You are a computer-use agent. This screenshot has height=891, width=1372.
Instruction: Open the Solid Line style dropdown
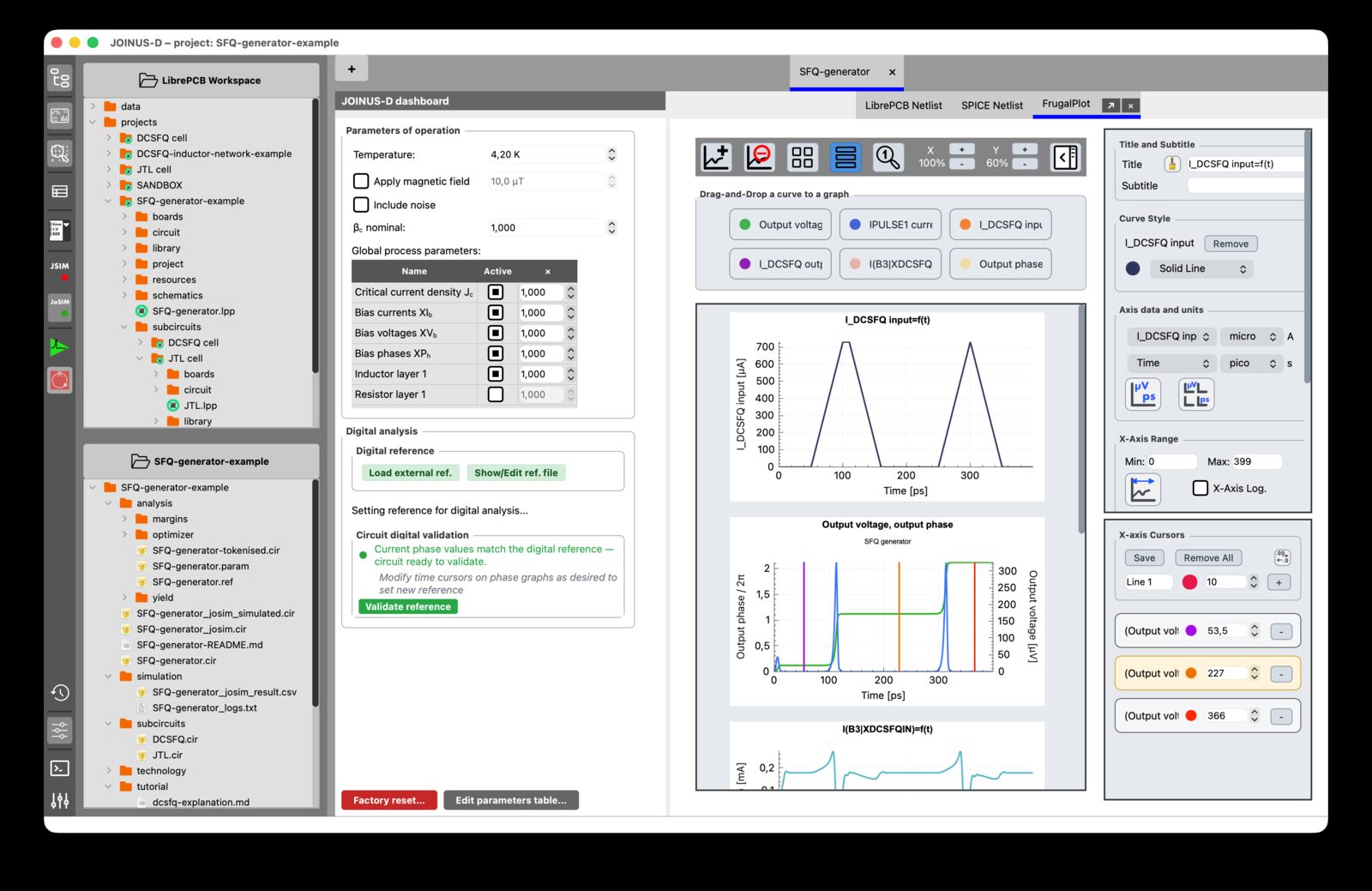[x=1201, y=268]
